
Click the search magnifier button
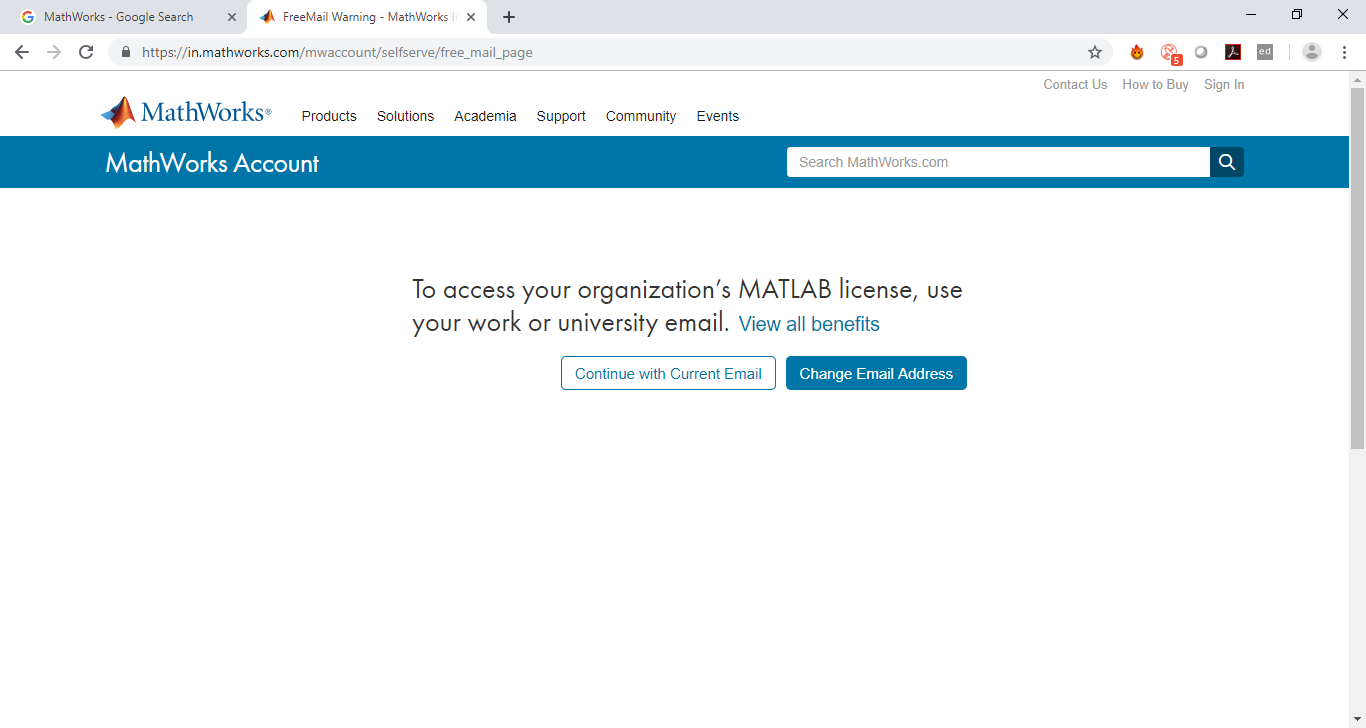click(x=1226, y=161)
